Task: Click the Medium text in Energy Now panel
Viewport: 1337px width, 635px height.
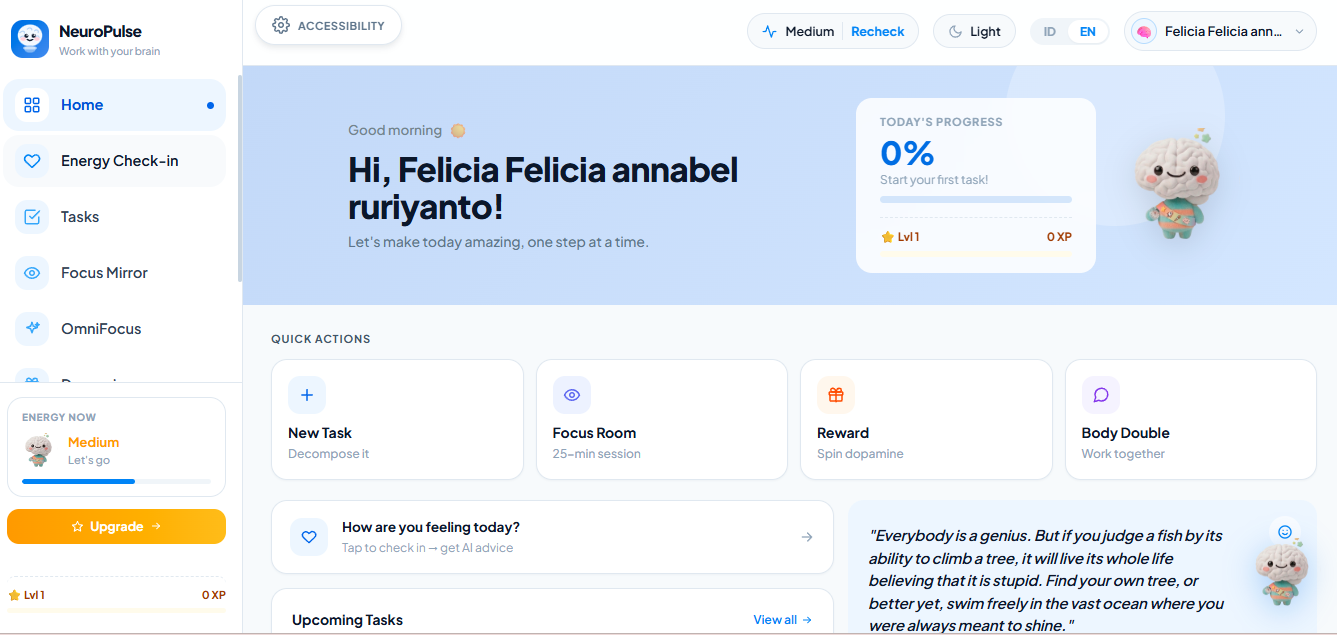Action: (x=93, y=442)
